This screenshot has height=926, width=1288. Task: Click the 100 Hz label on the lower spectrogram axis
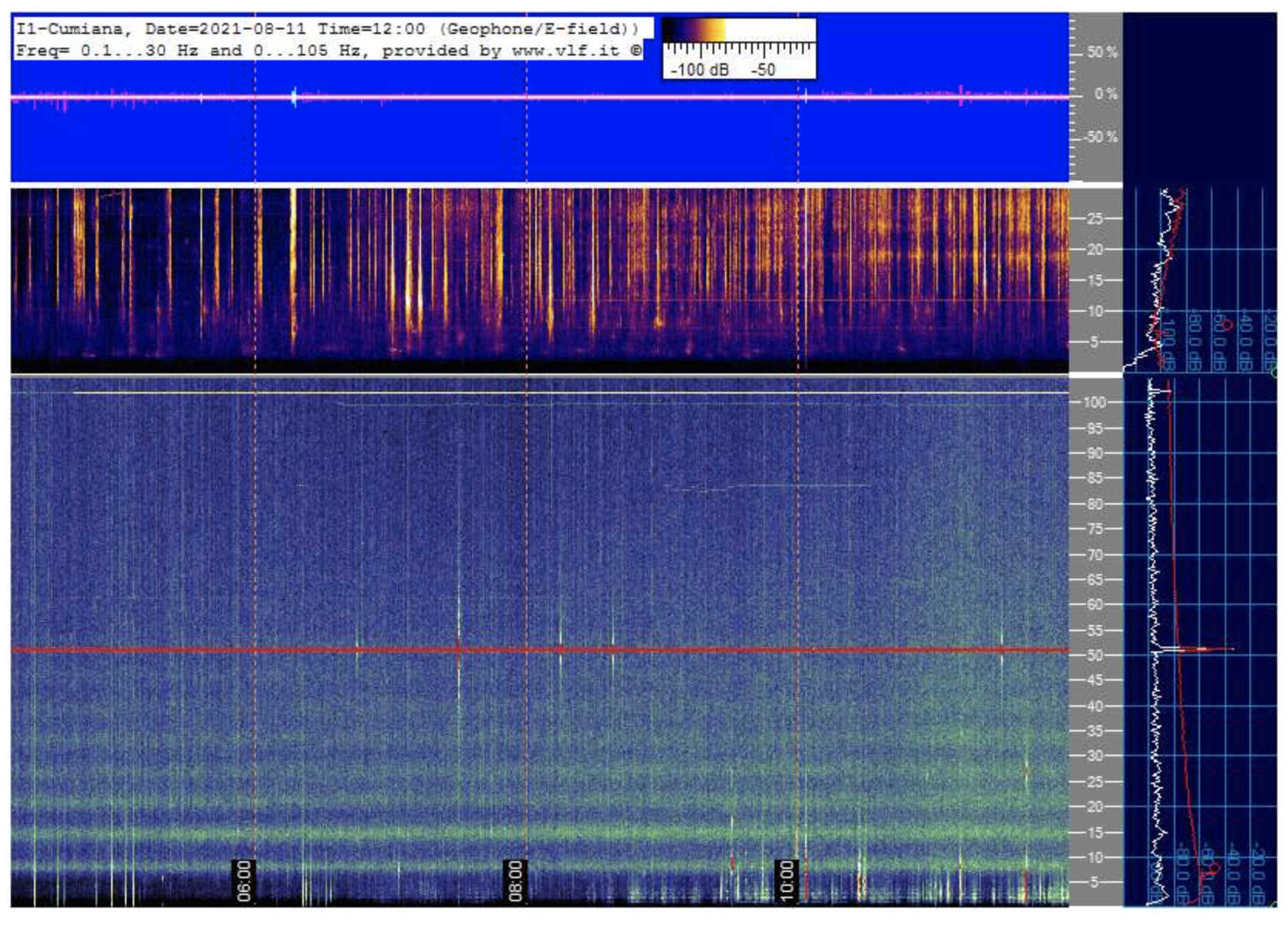click(1095, 402)
